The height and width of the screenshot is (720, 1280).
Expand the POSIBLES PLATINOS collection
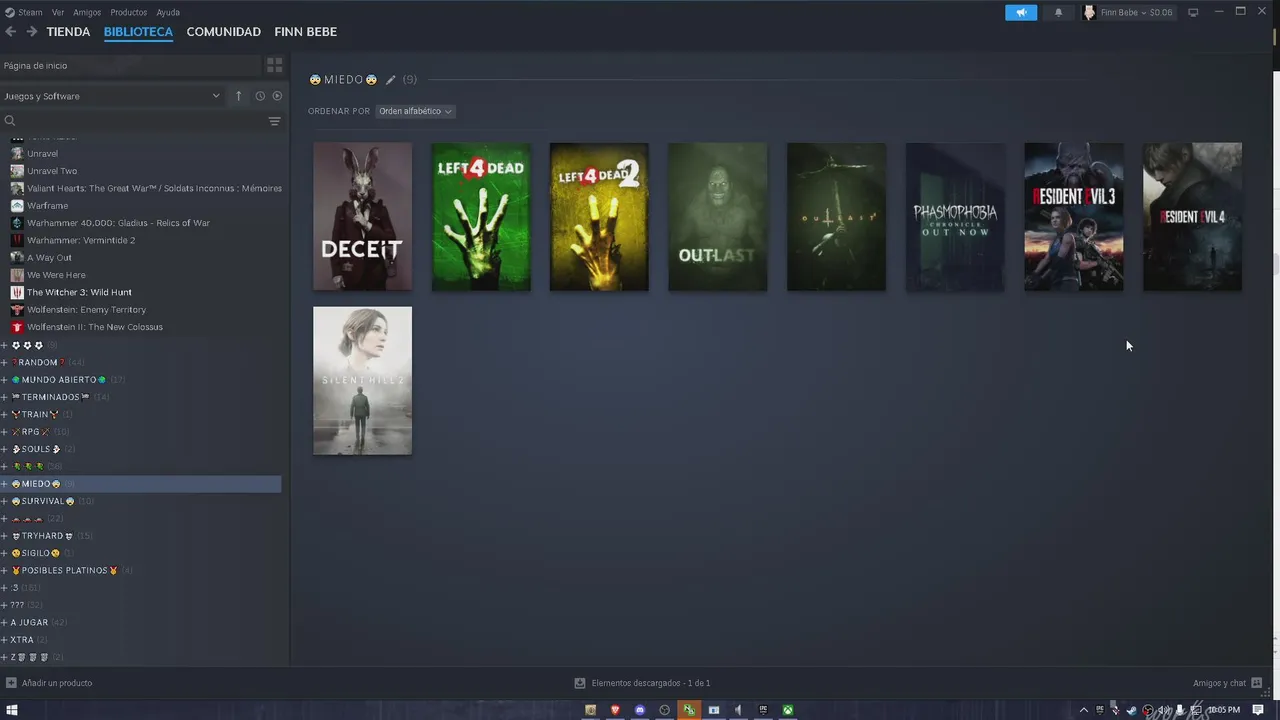pyautogui.click(x=4, y=570)
